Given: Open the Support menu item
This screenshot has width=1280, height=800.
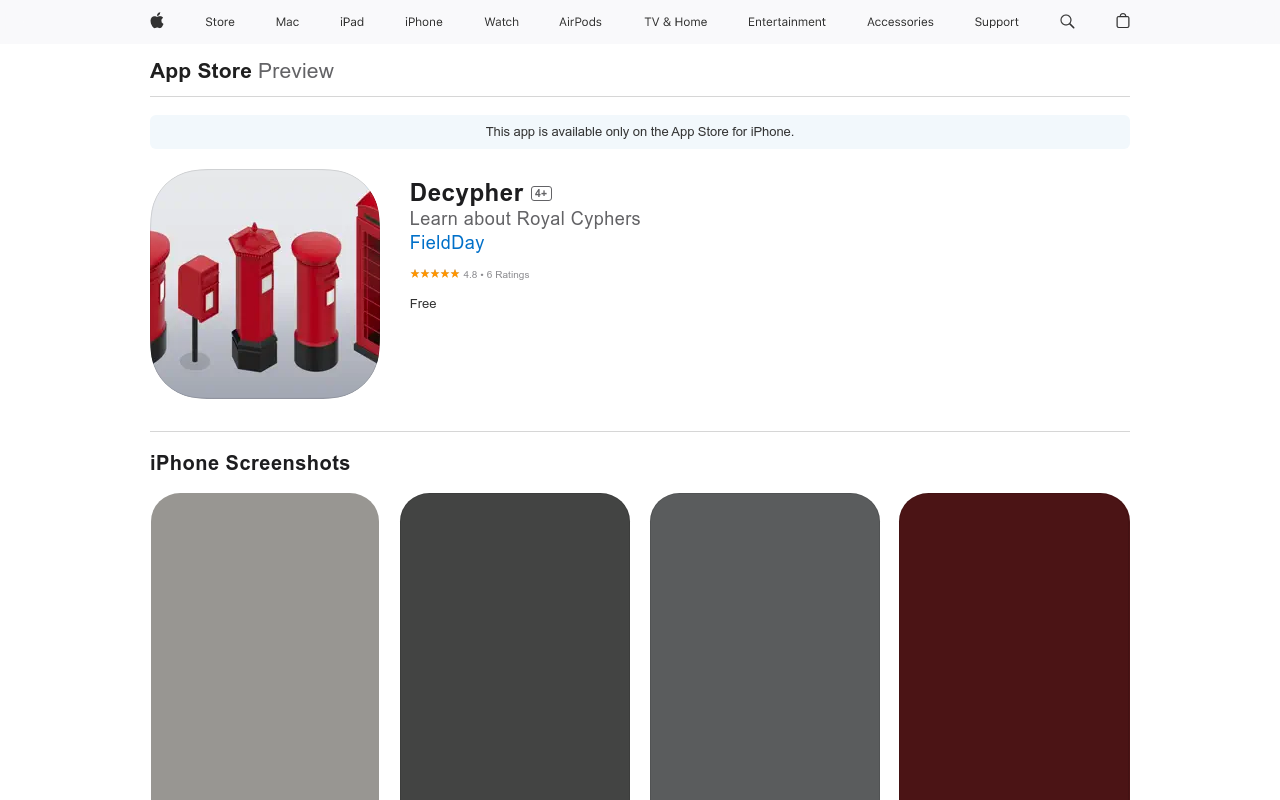Looking at the screenshot, I should point(996,22).
